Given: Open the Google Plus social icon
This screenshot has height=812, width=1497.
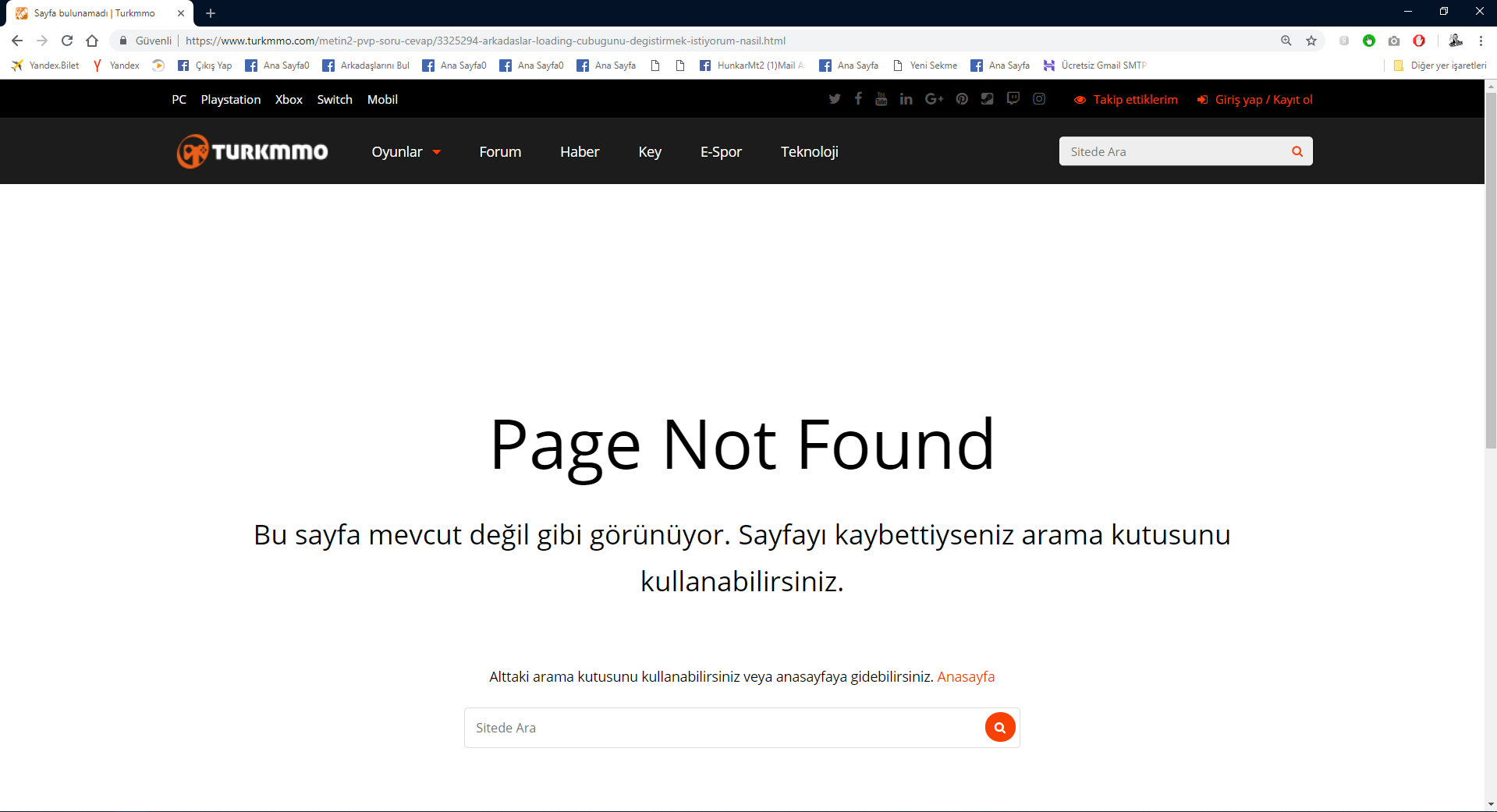Looking at the screenshot, I should coord(934,99).
